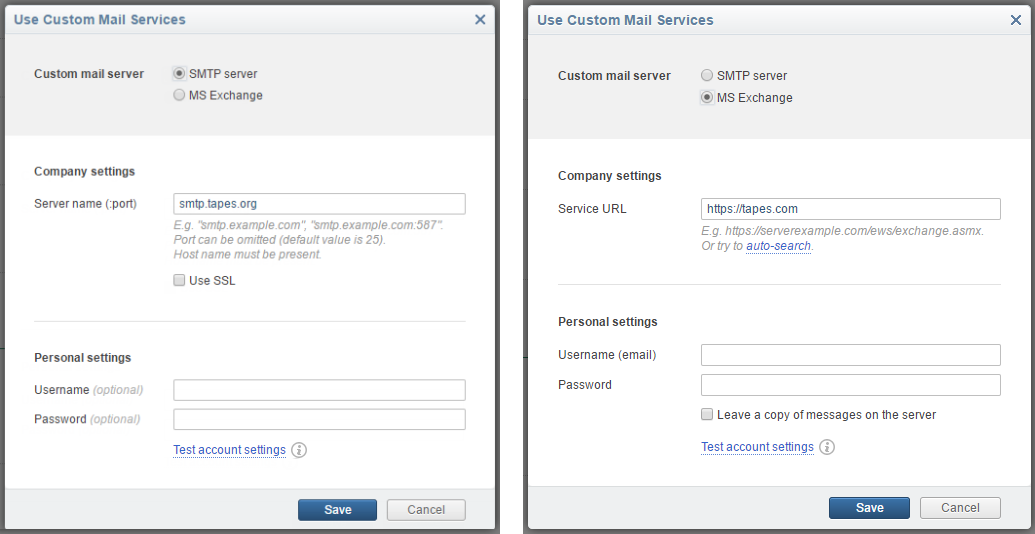Select the already-checked SMTP server radio button
The height and width of the screenshot is (534, 1035).
(179, 73)
